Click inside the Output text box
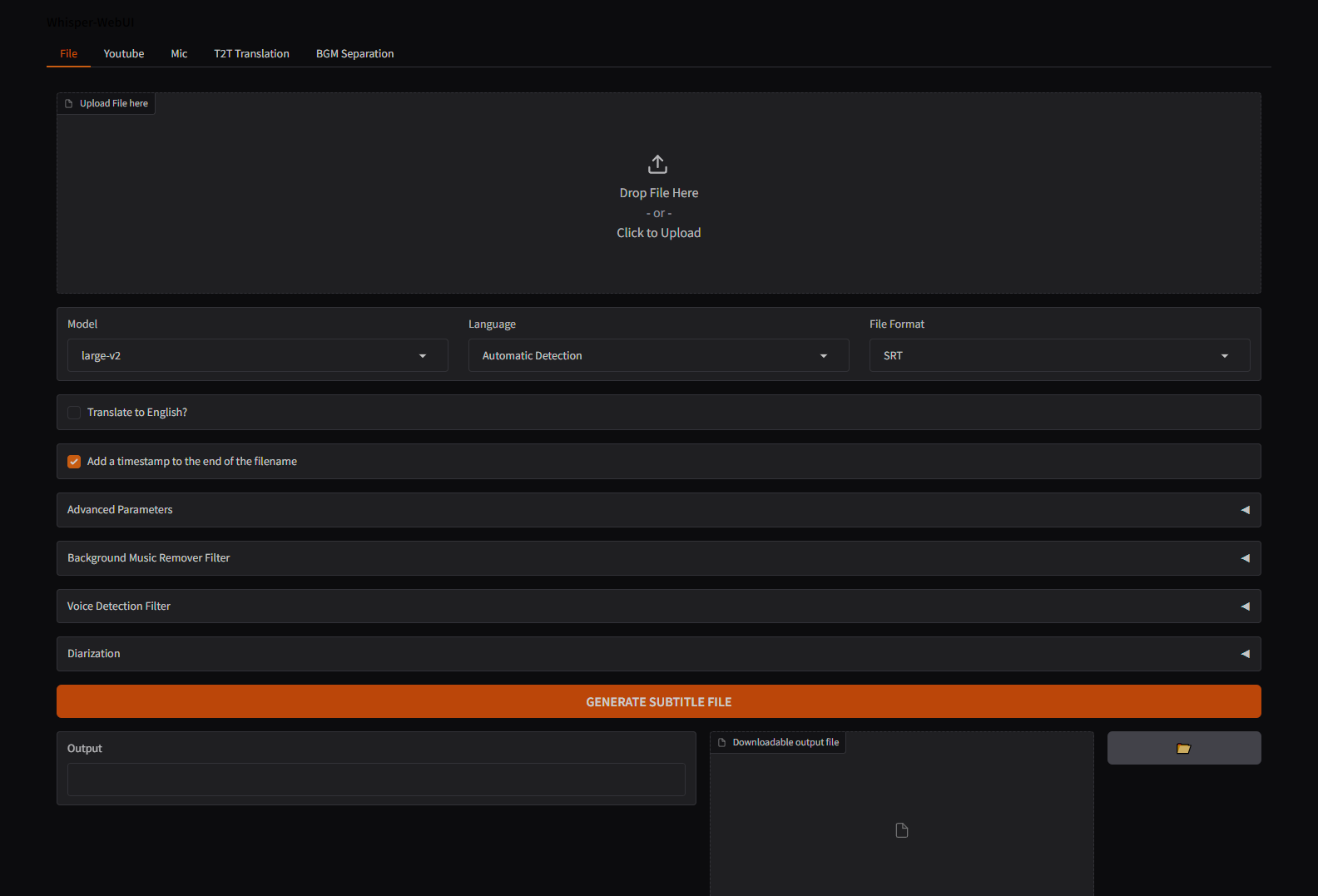1318x896 pixels. point(376,780)
